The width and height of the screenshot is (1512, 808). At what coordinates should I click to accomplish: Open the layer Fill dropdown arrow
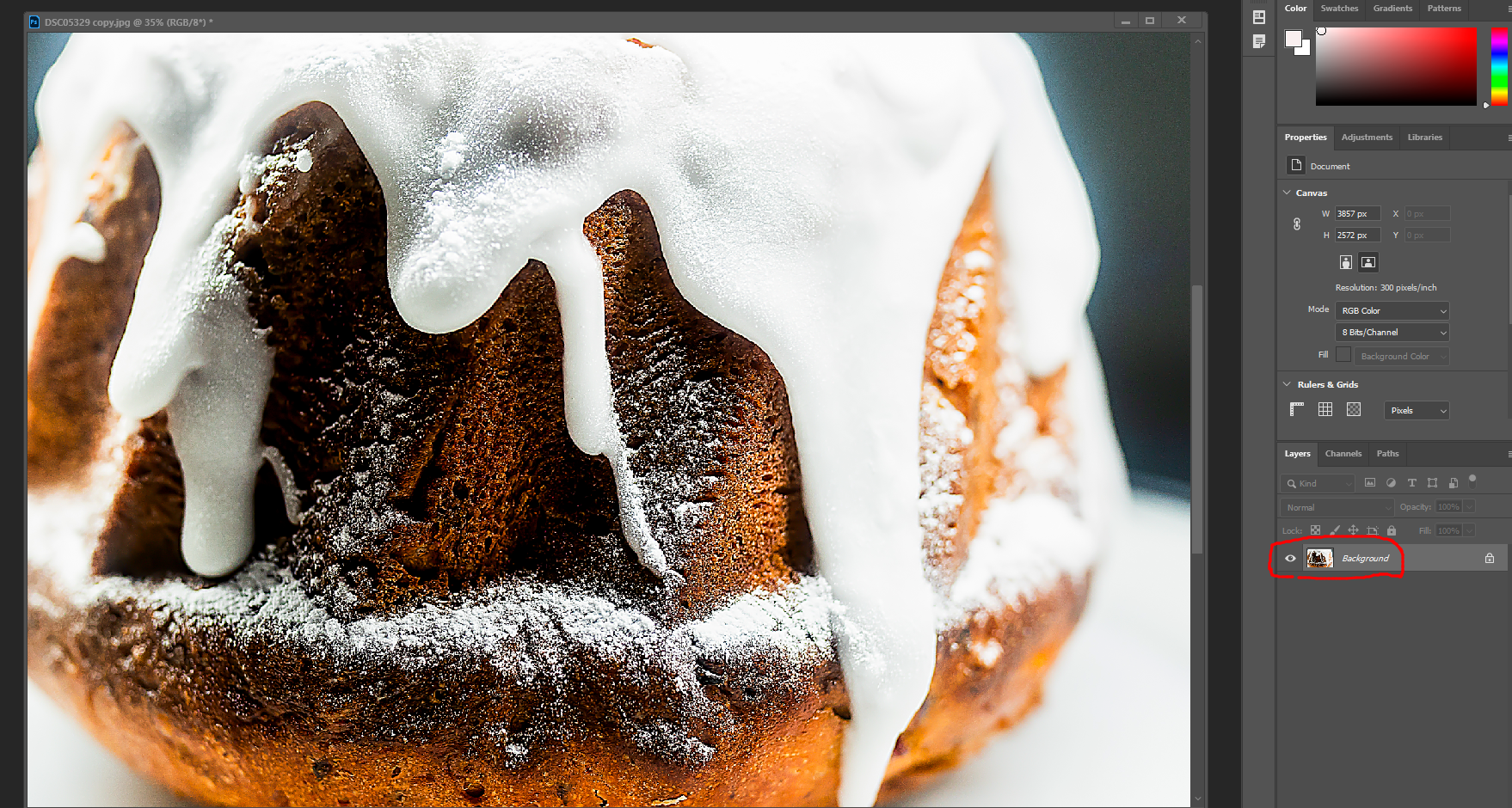tap(1470, 530)
